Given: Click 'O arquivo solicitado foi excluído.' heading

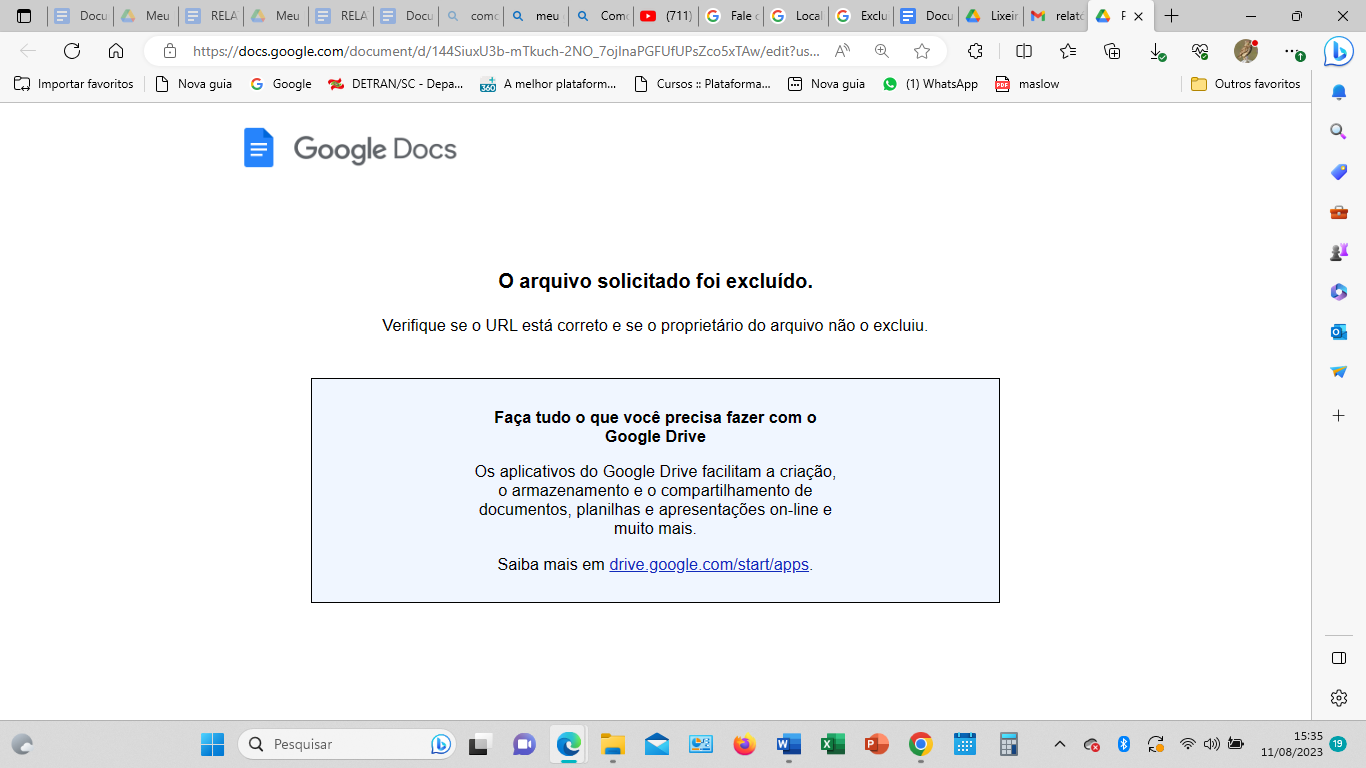Looking at the screenshot, I should coord(655,281).
